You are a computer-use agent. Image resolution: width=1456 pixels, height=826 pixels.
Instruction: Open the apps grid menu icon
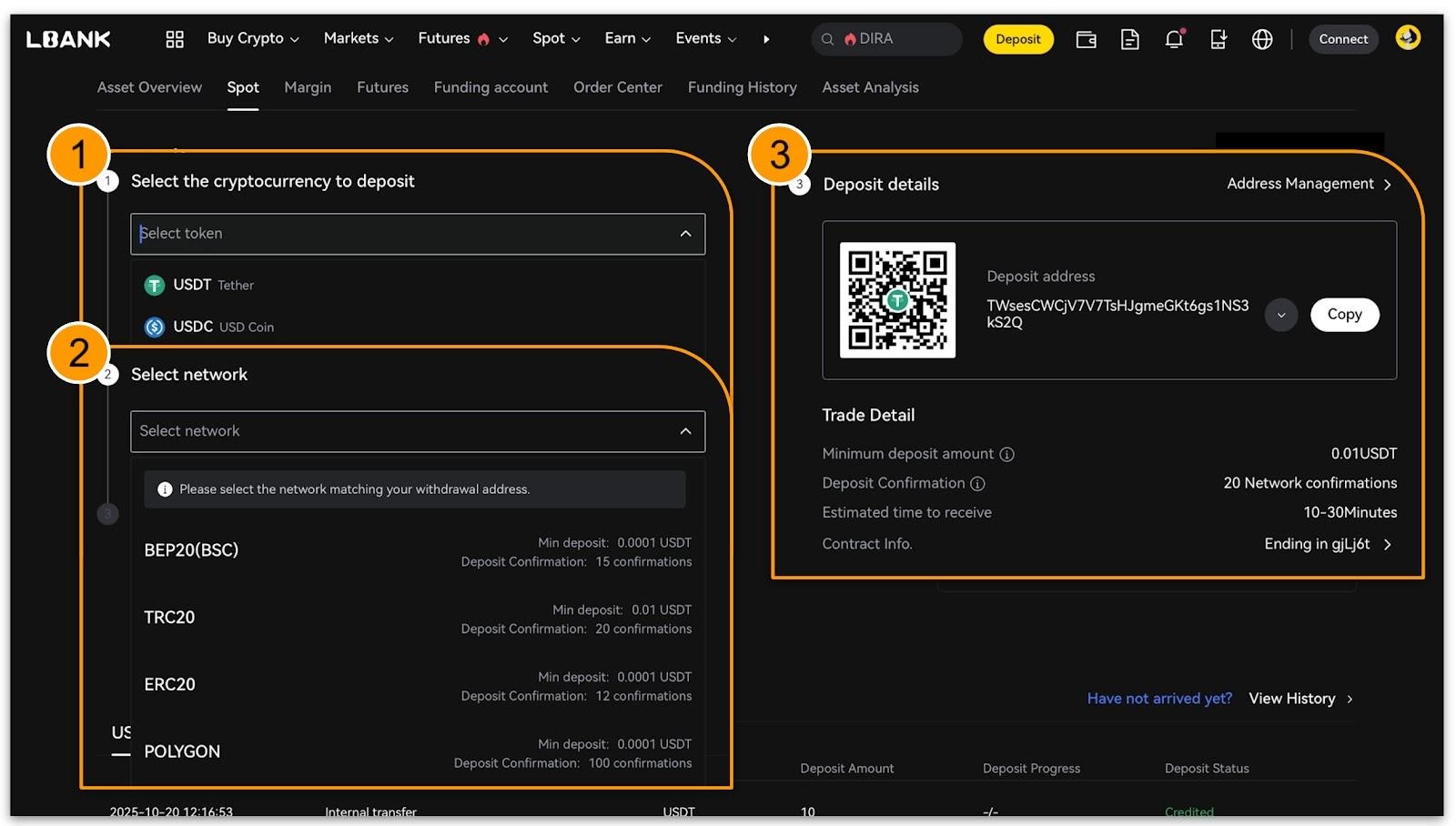[175, 39]
